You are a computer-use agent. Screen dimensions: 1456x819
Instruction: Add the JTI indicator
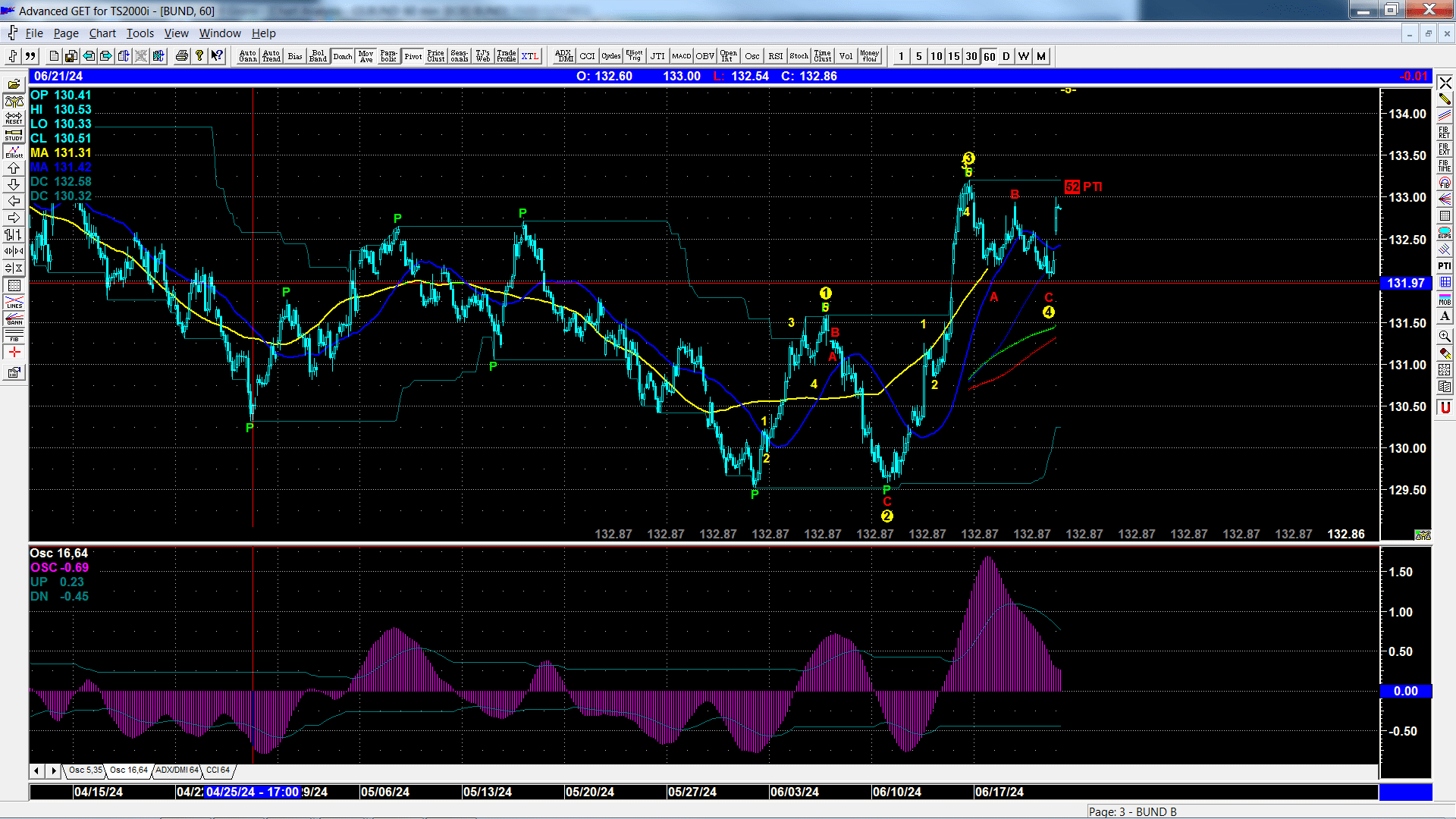tap(657, 56)
